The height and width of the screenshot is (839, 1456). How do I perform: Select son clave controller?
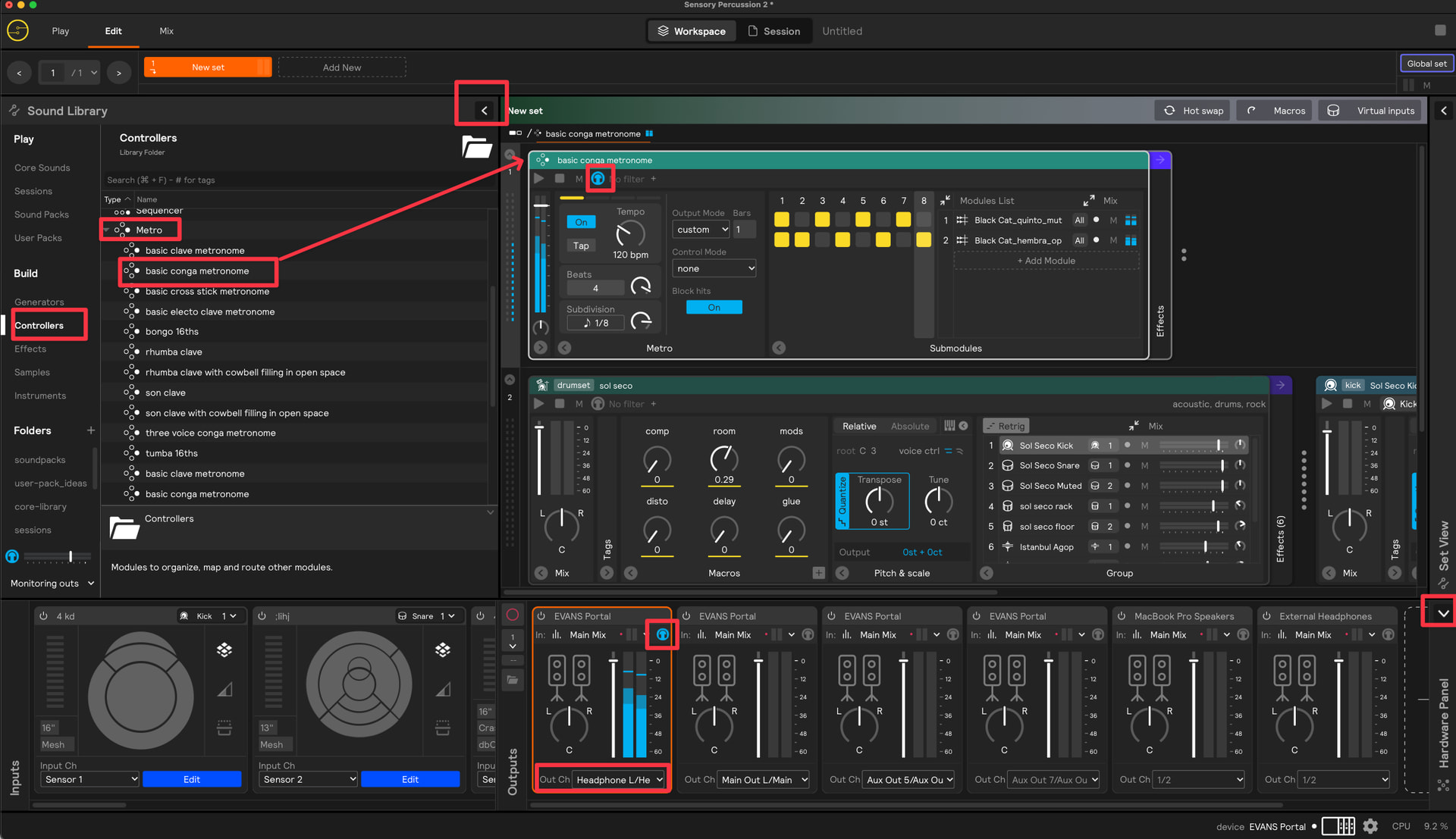coord(165,393)
